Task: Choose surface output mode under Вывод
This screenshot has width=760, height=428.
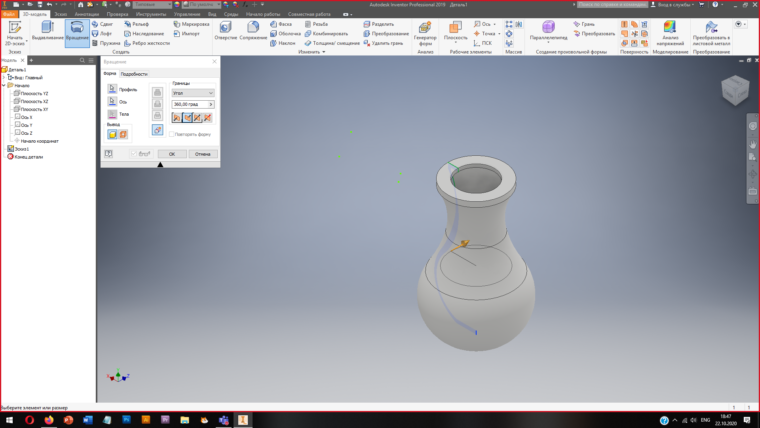Action: pos(123,134)
